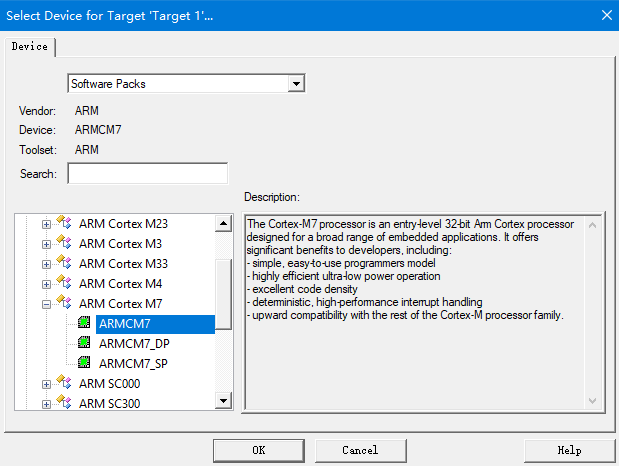Select ARM Cortex M4 tree item
619x466 pixels.
coord(120,284)
